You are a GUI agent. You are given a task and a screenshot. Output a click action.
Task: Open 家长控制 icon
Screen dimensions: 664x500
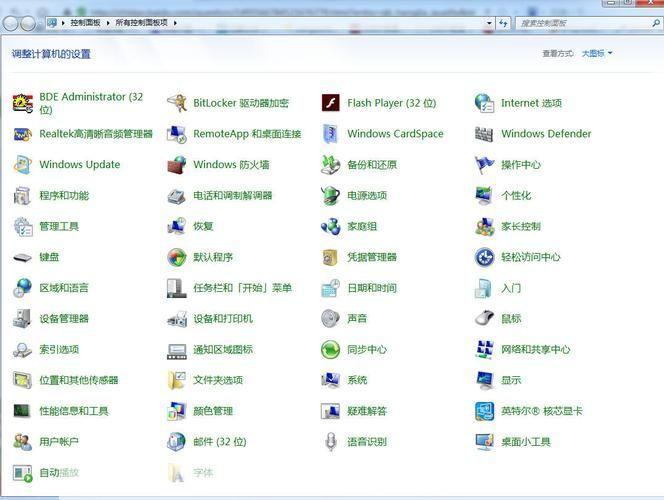coord(484,227)
